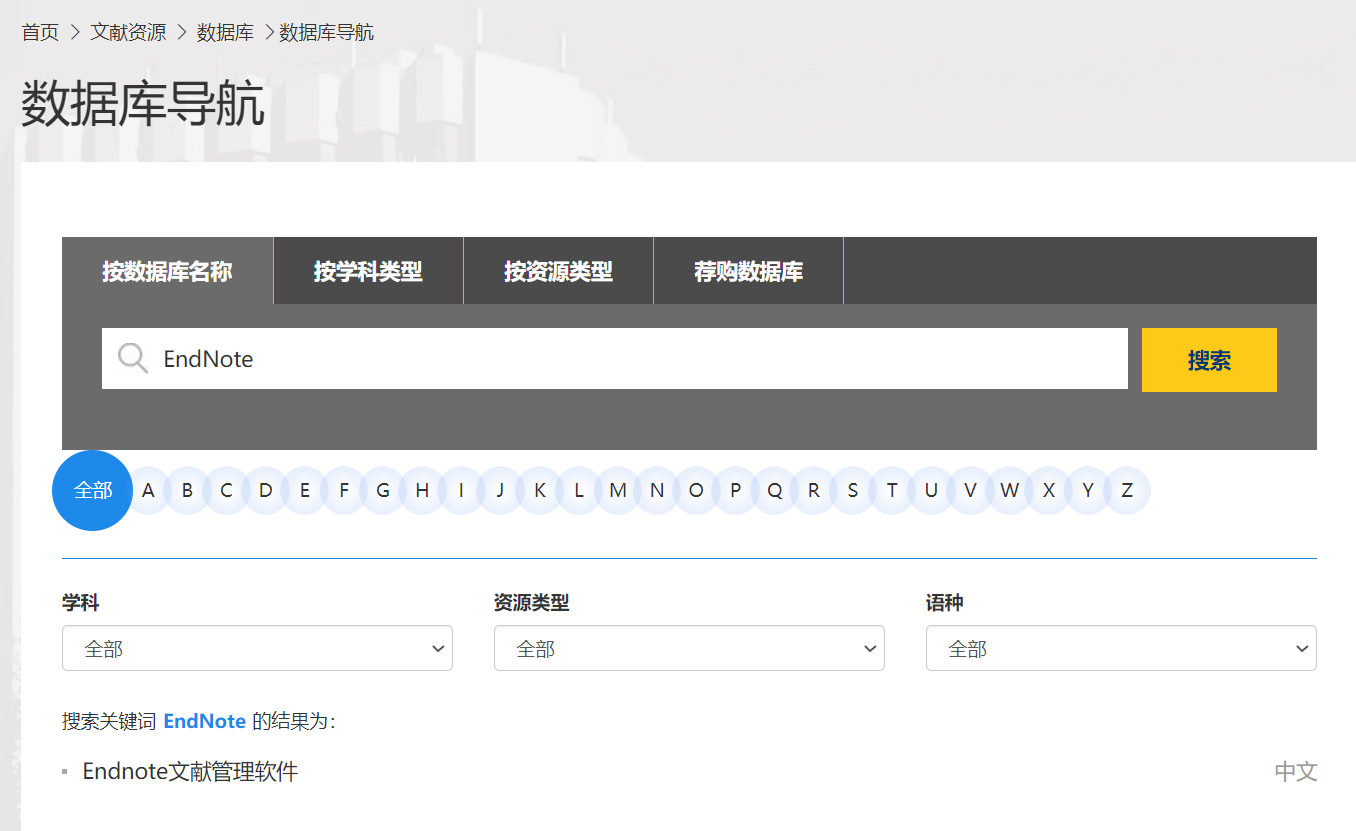Switch to 按学科类型 tab

[368, 271]
